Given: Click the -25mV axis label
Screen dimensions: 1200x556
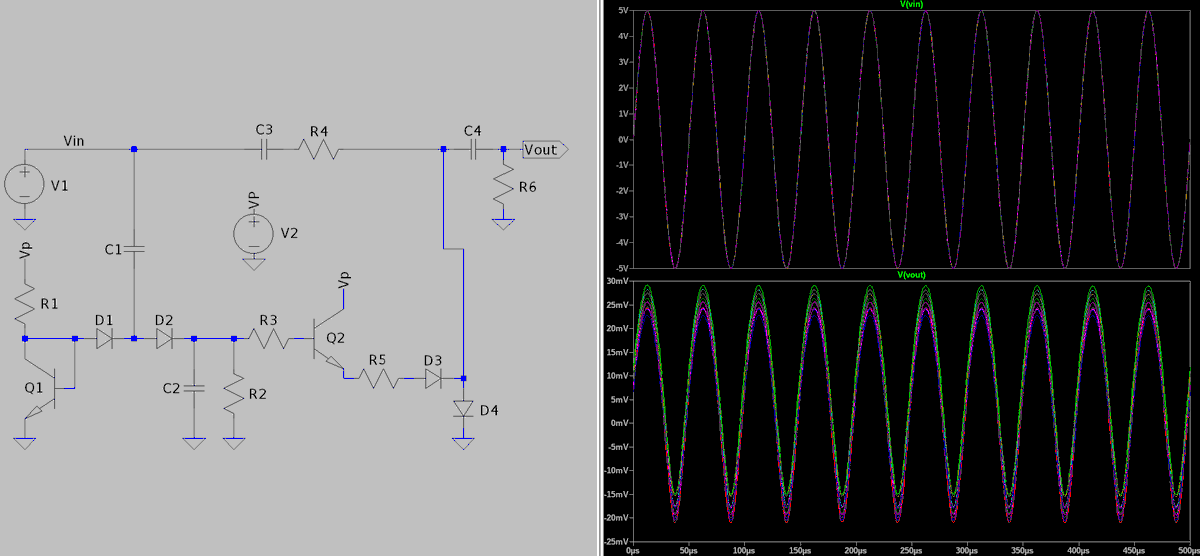Looking at the screenshot, I should tap(616, 541).
